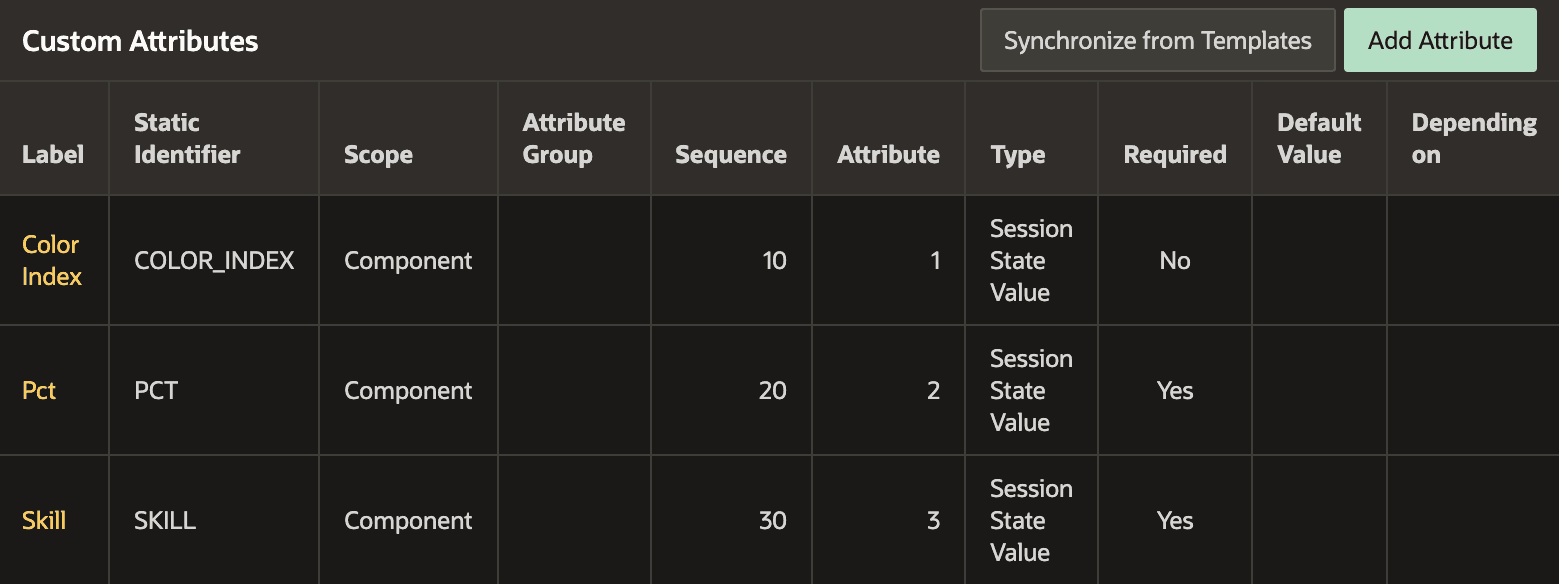This screenshot has width=1559, height=584.
Task: Click the Attribute column header
Action: 888,155
